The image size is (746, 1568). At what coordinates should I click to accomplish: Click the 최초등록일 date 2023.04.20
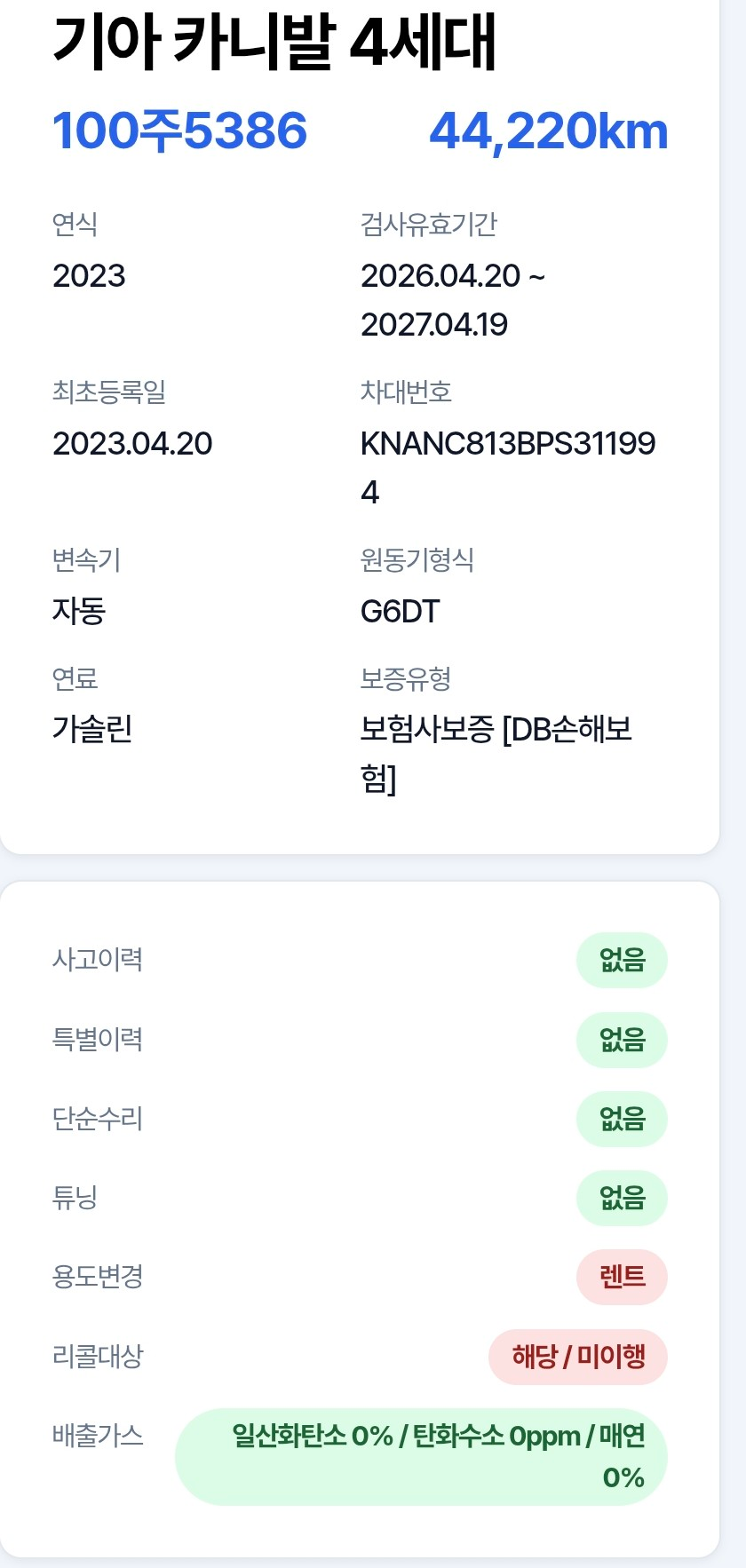pos(132,444)
